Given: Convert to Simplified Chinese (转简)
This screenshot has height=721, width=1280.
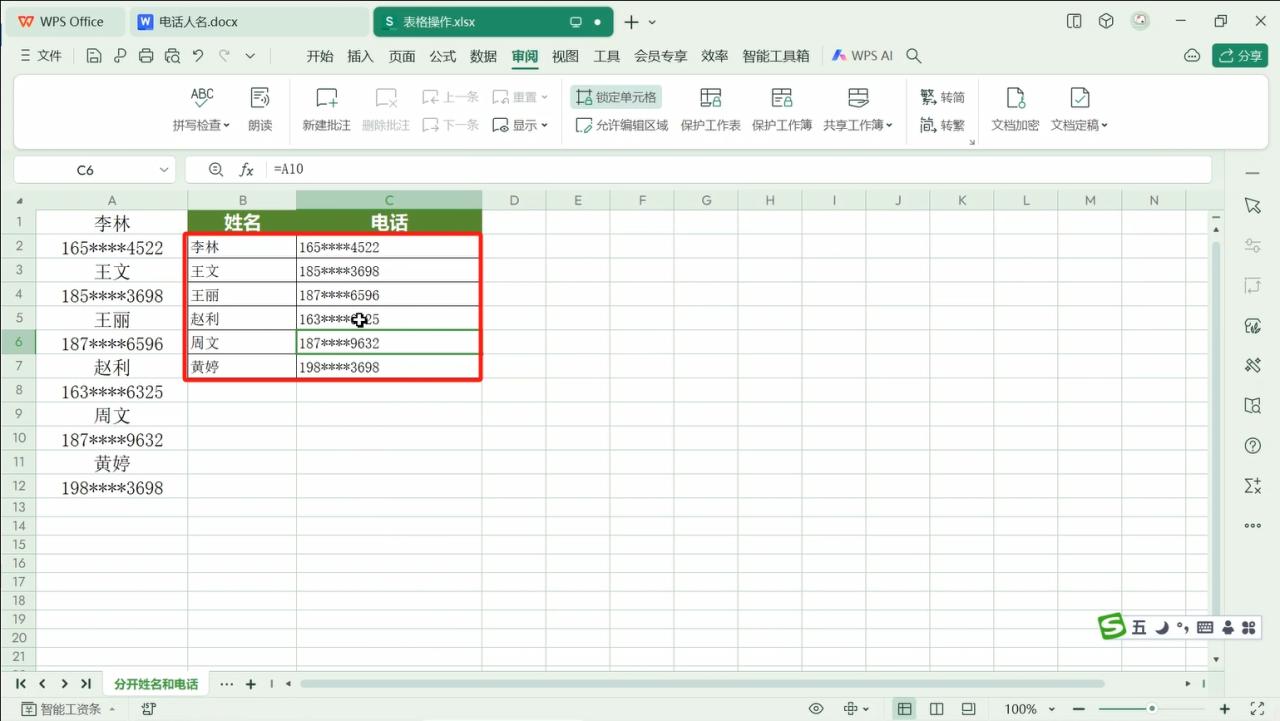Looking at the screenshot, I should [942, 97].
